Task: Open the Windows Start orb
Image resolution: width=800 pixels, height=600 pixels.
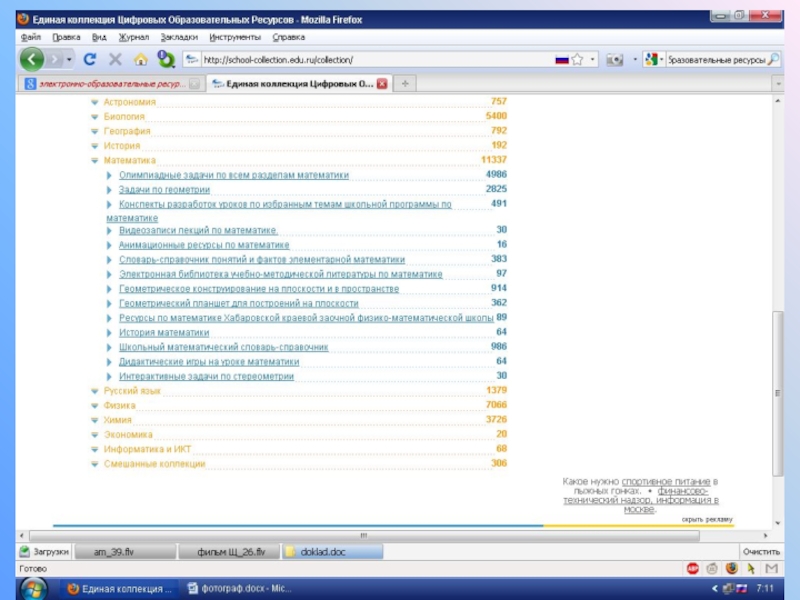Action: (33, 588)
